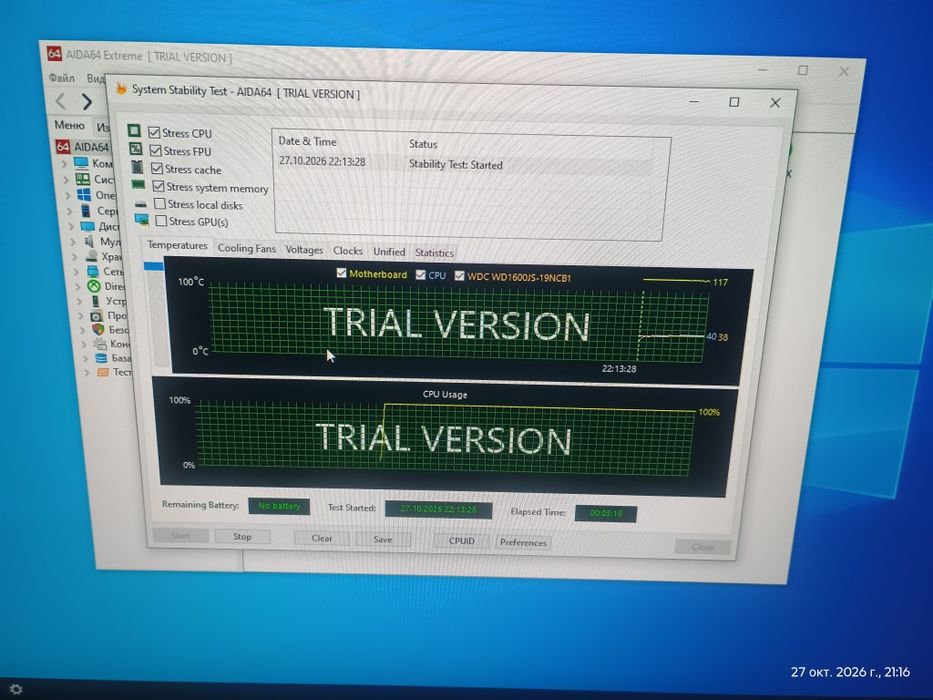
Task: Click the Save button
Action: pos(383,539)
